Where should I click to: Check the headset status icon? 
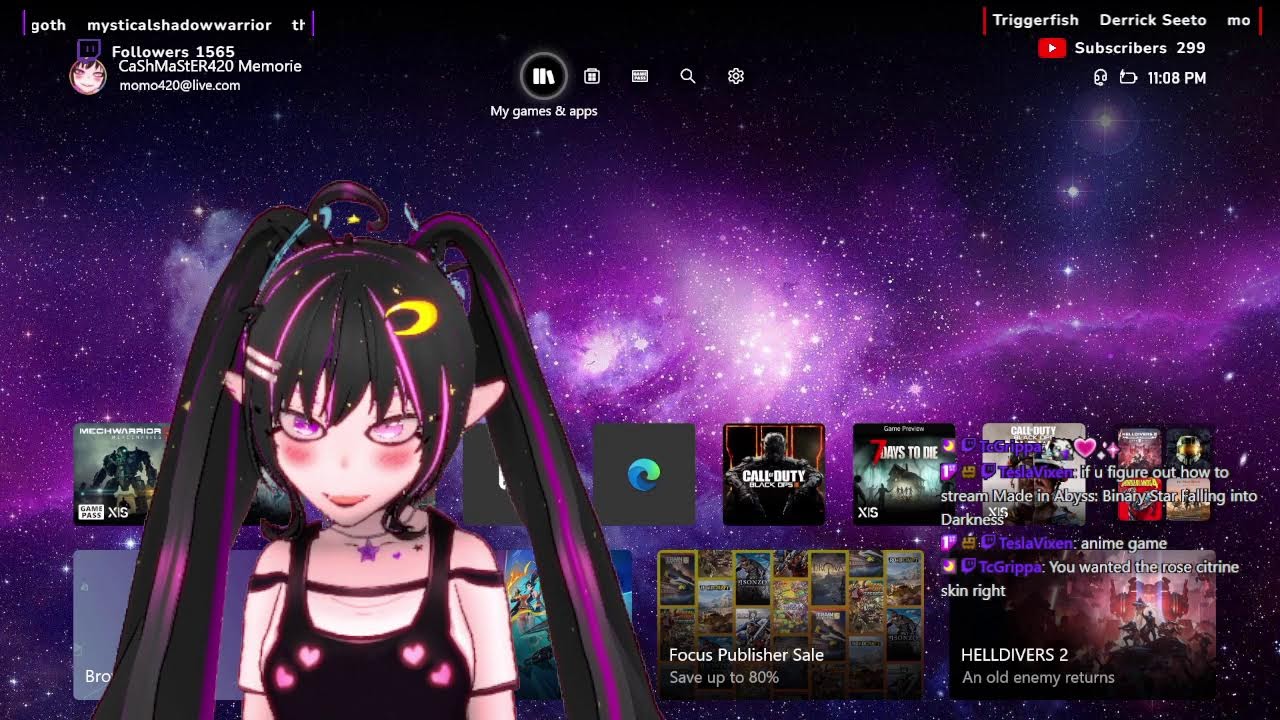(x=1101, y=77)
